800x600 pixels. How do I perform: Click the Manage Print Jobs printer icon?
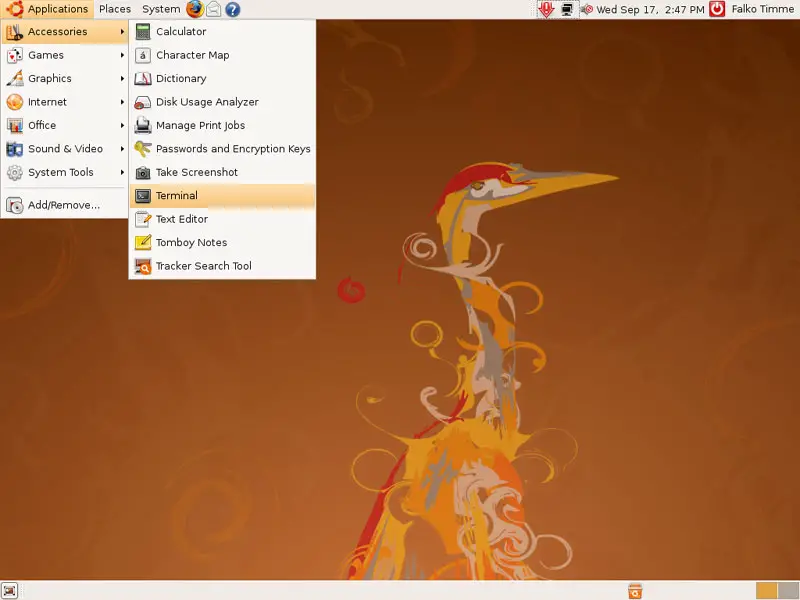[143, 126]
